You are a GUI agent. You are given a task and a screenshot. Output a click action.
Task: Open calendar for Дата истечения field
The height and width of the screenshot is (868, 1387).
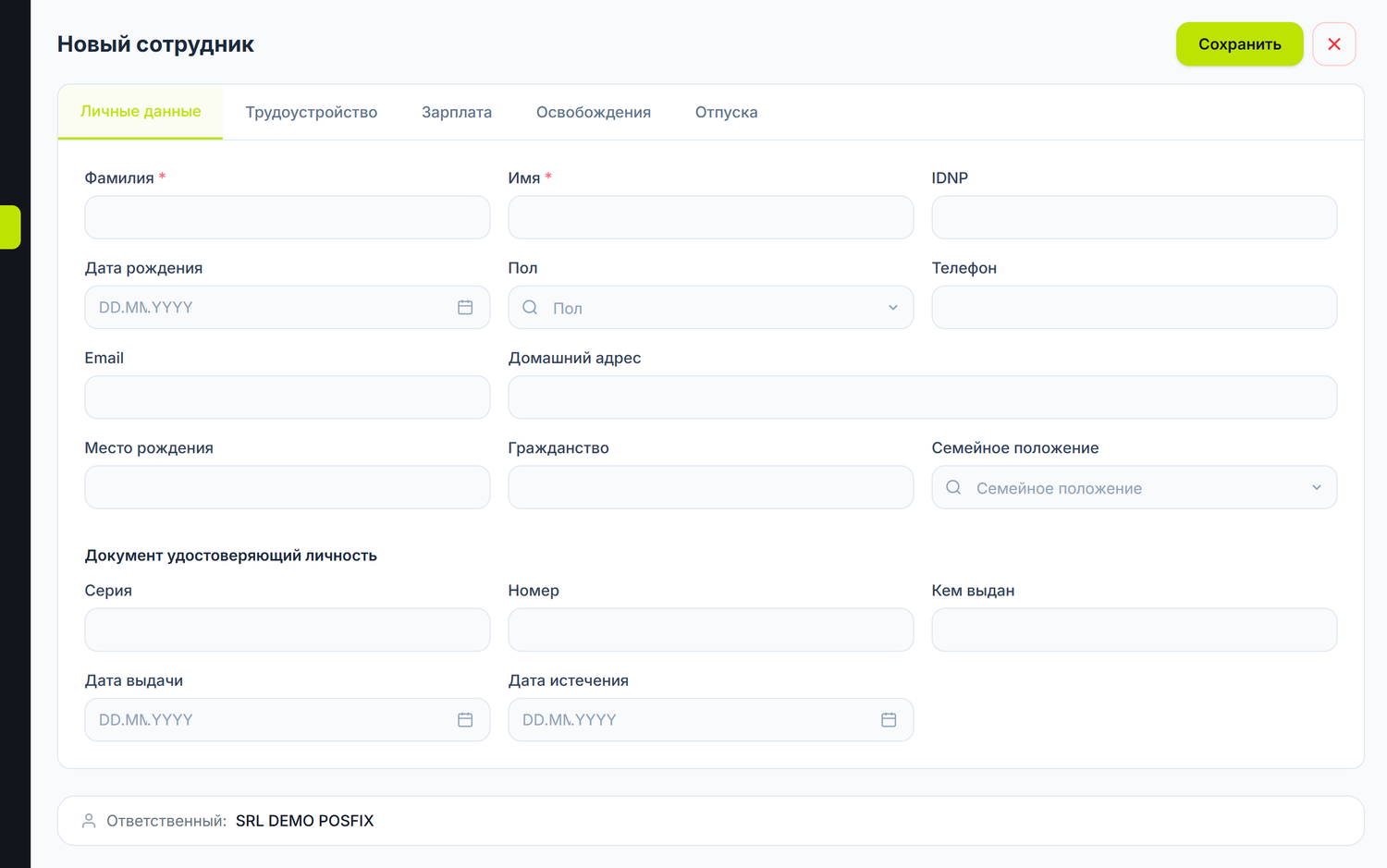[x=889, y=720]
